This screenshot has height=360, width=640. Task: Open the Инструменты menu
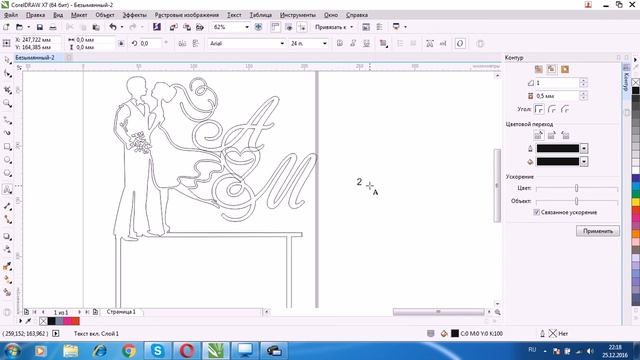coord(298,15)
